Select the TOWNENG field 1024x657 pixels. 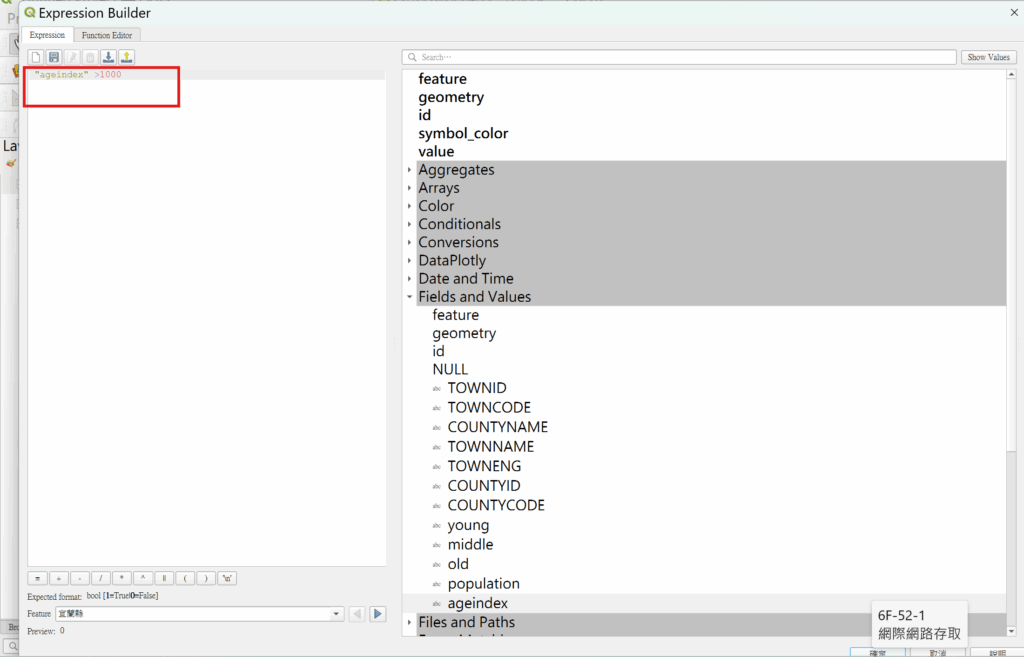484,466
